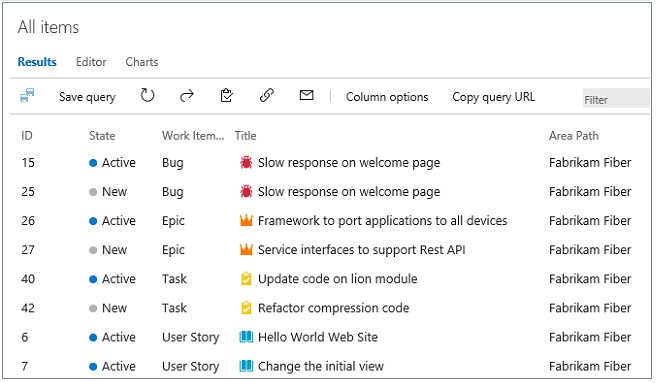Open Service interfaces to support Rest API
Viewport: 657px width, 383px height.
(362, 250)
